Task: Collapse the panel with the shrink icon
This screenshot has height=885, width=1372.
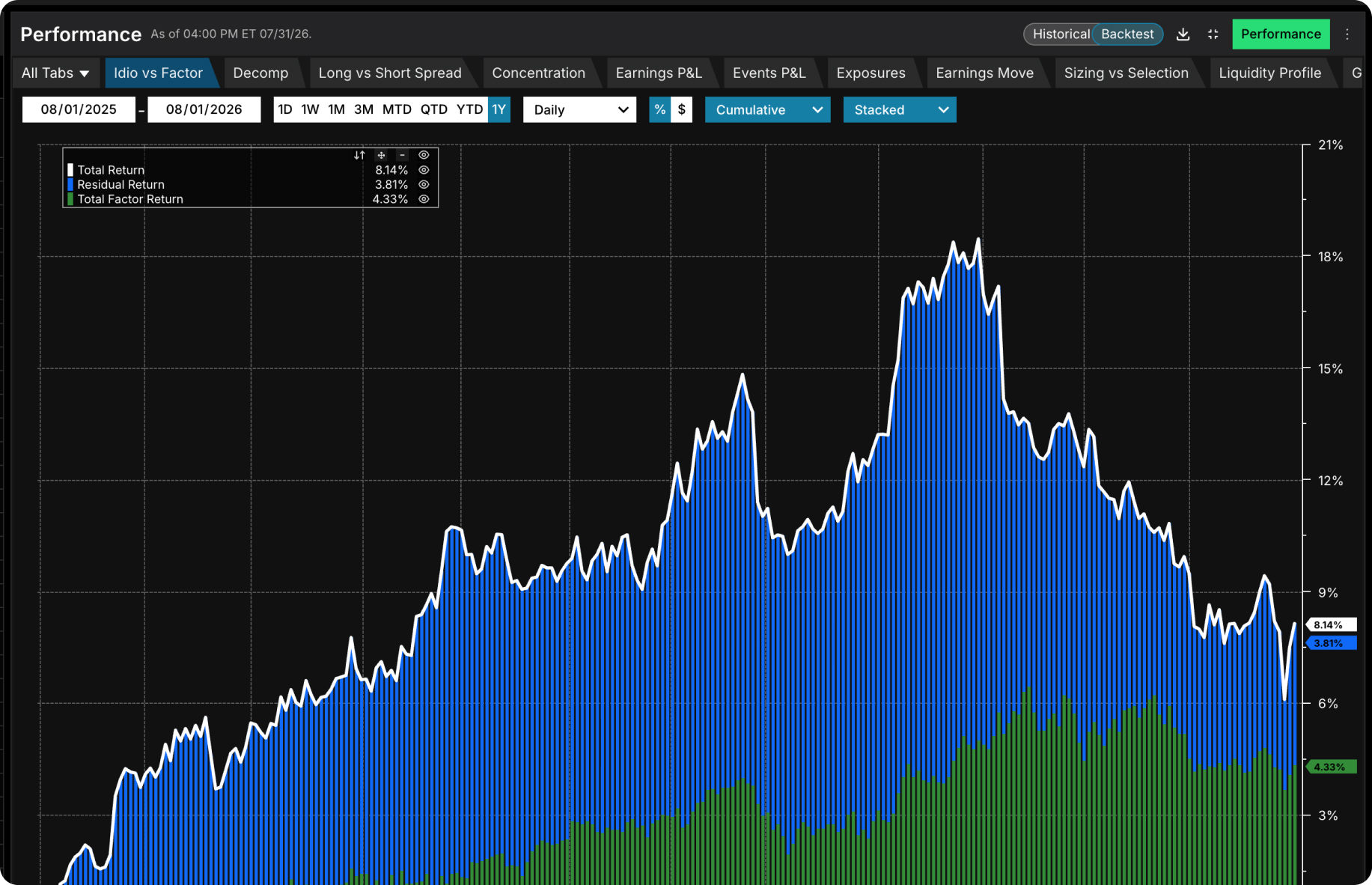Action: 1213,34
